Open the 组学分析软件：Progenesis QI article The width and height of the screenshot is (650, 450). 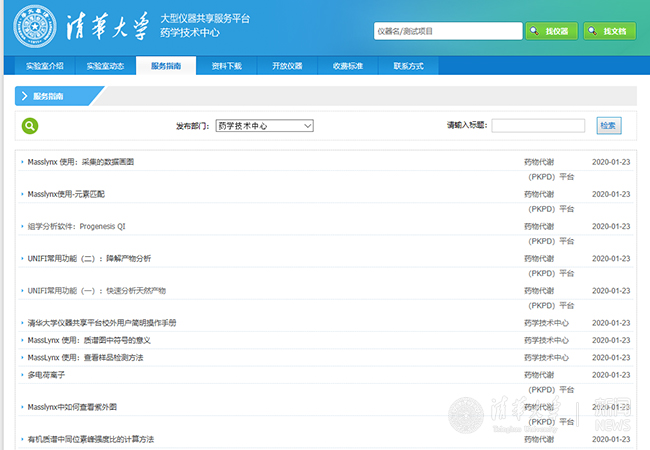[76, 226]
